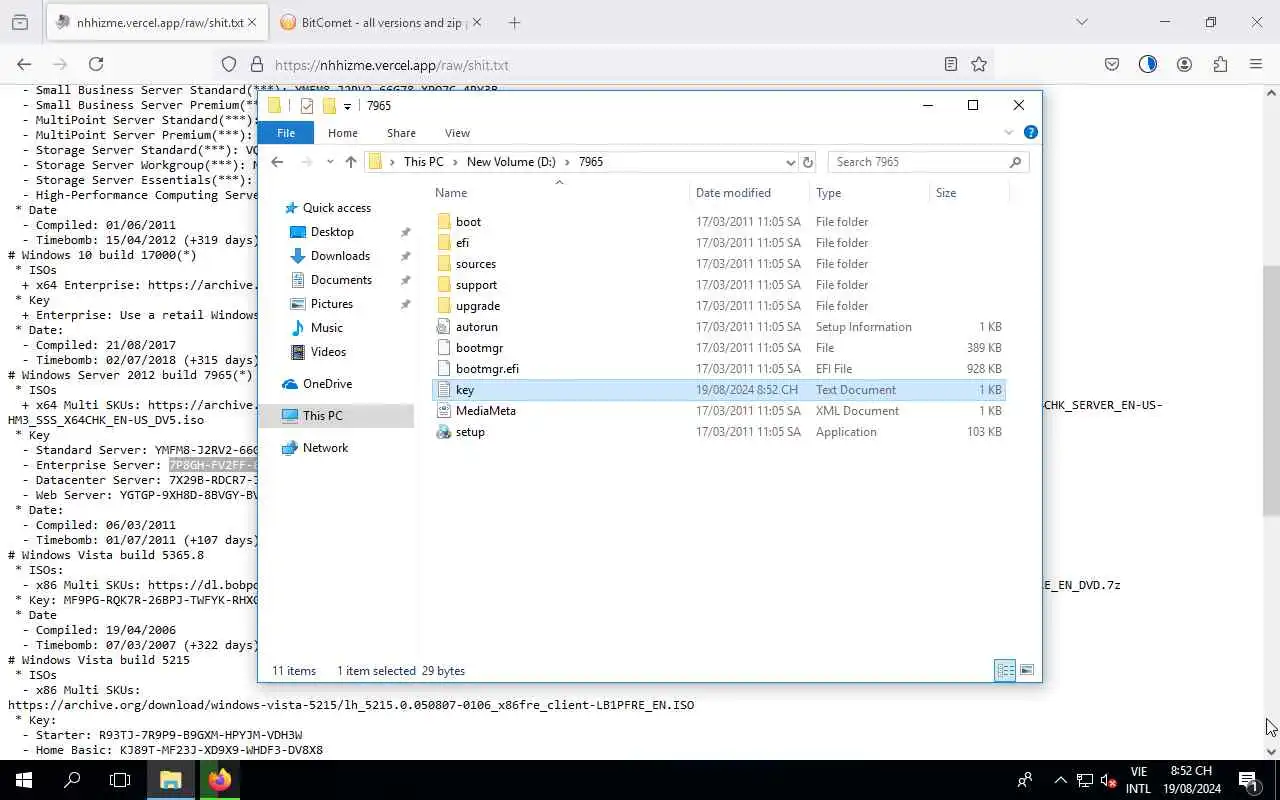The width and height of the screenshot is (1280, 800).
Task: Select Network in navigation pane
Action: pos(325,448)
